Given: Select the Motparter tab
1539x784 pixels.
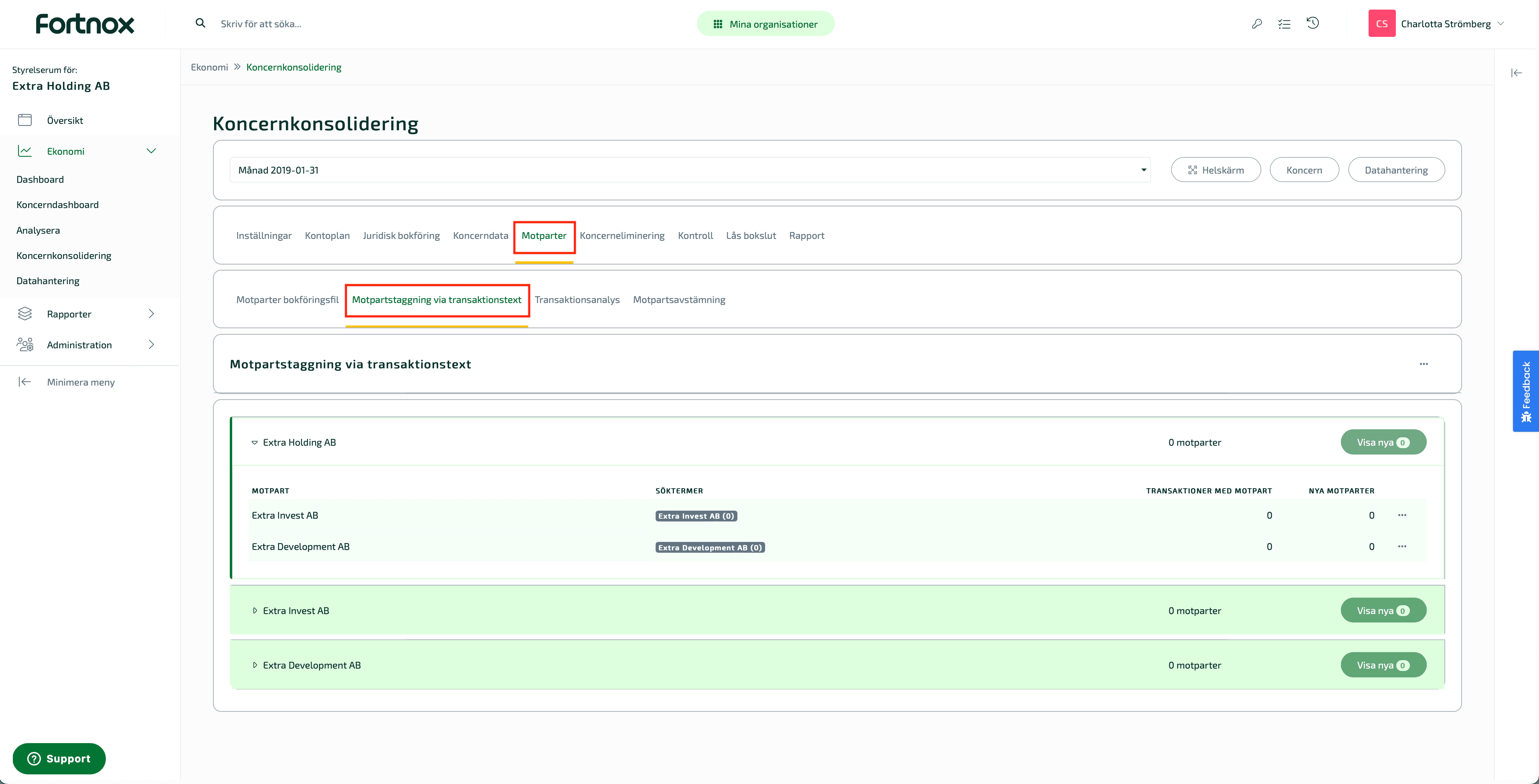Looking at the screenshot, I should pyautogui.click(x=544, y=235).
